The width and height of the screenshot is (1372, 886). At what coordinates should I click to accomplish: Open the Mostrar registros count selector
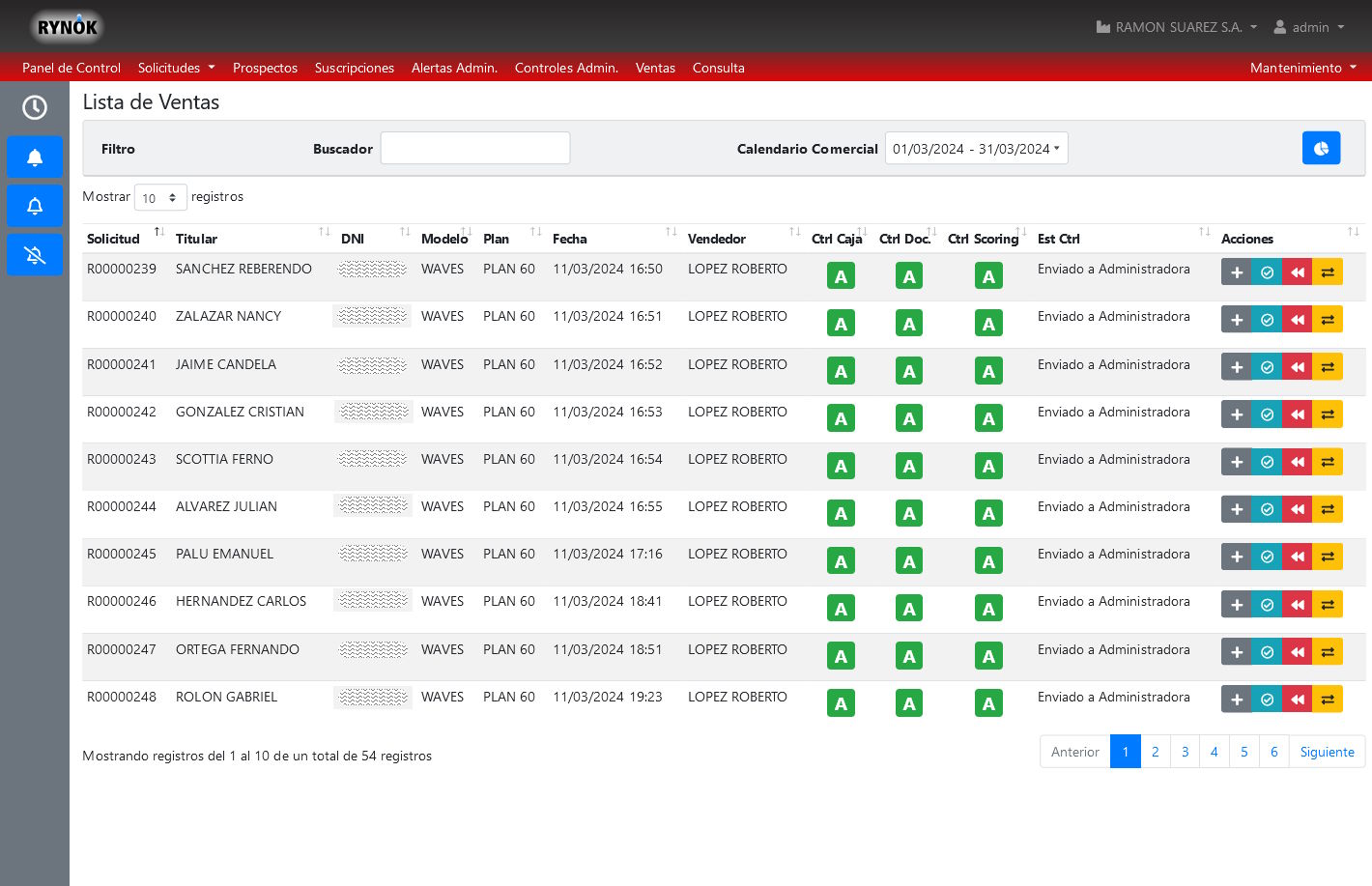(160, 197)
